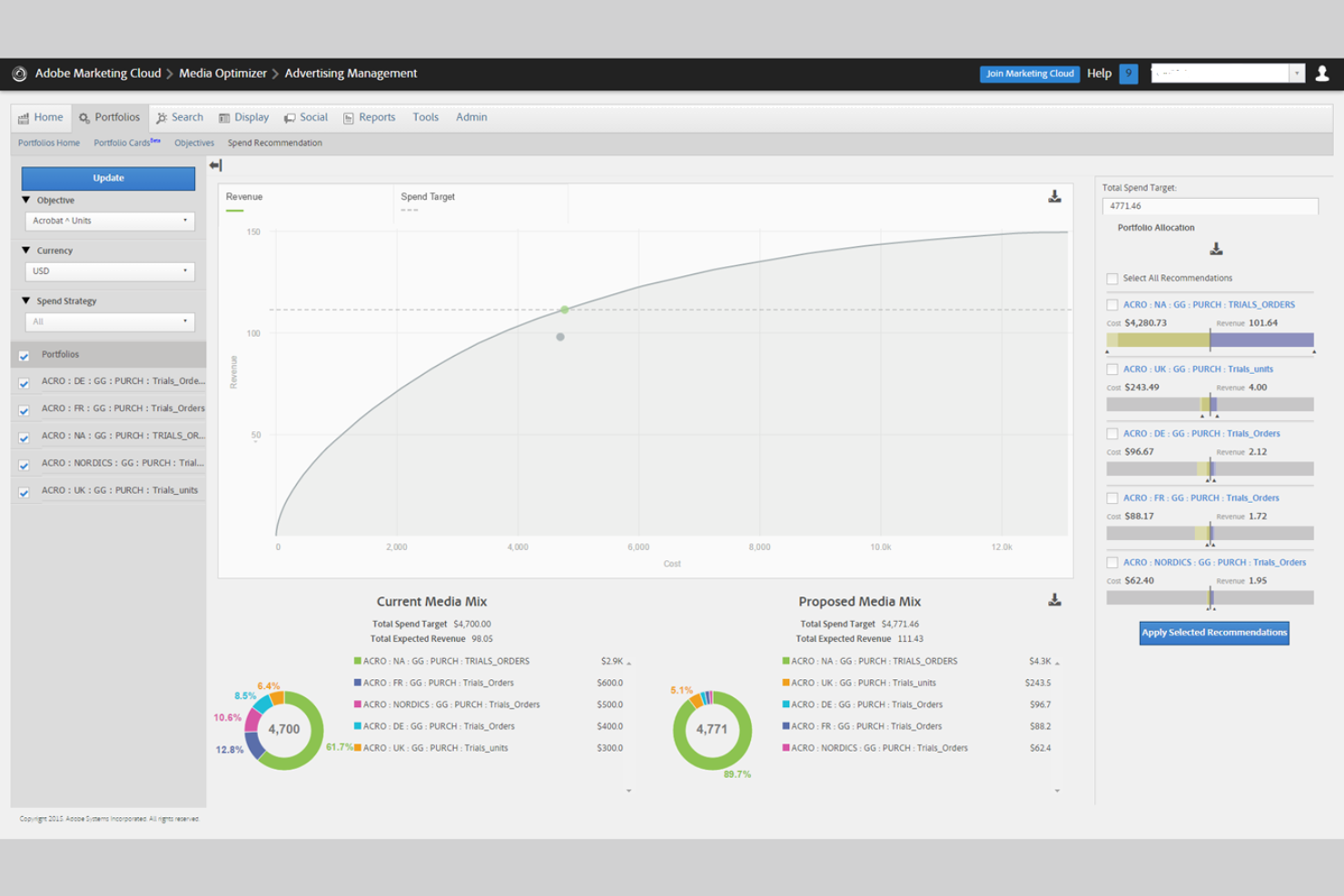This screenshot has width=1344, height=896.
Task: Select the Revenue chart legend tab
Action: (x=307, y=202)
